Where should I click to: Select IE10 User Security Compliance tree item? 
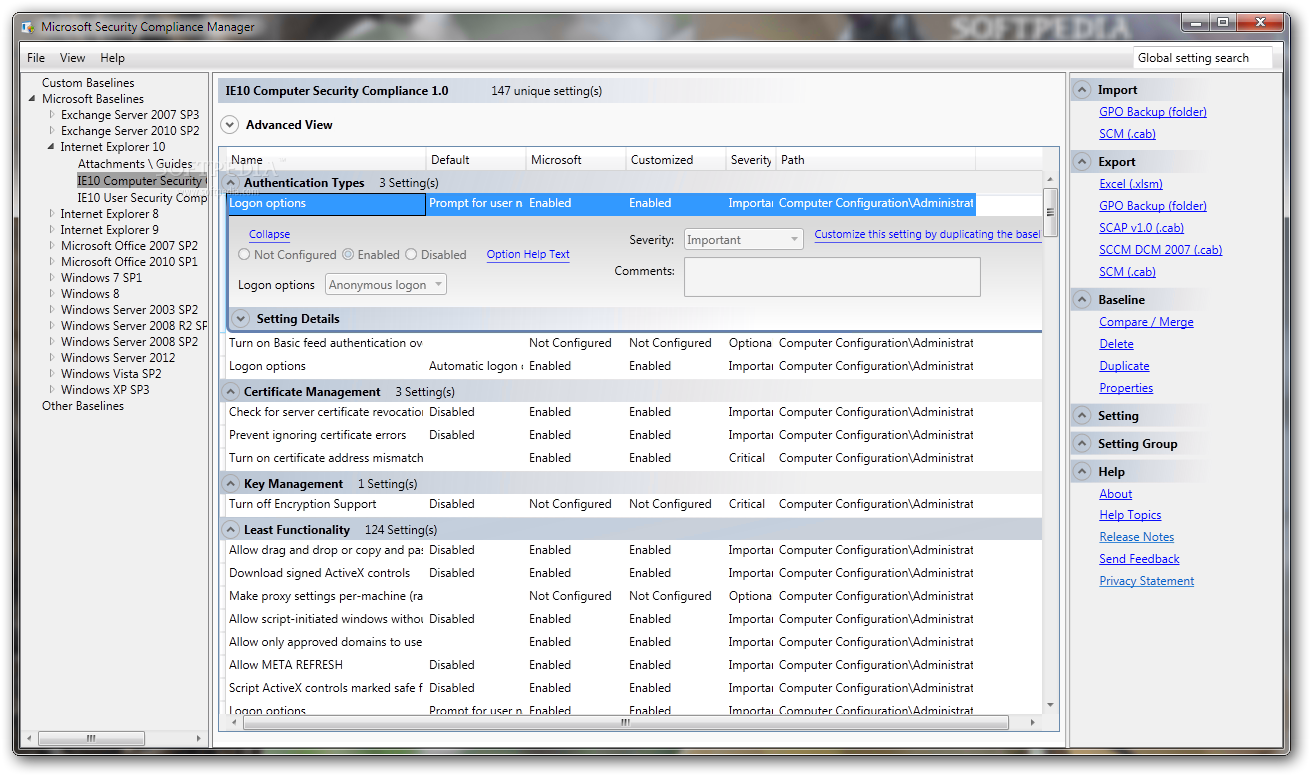tap(142, 198)
